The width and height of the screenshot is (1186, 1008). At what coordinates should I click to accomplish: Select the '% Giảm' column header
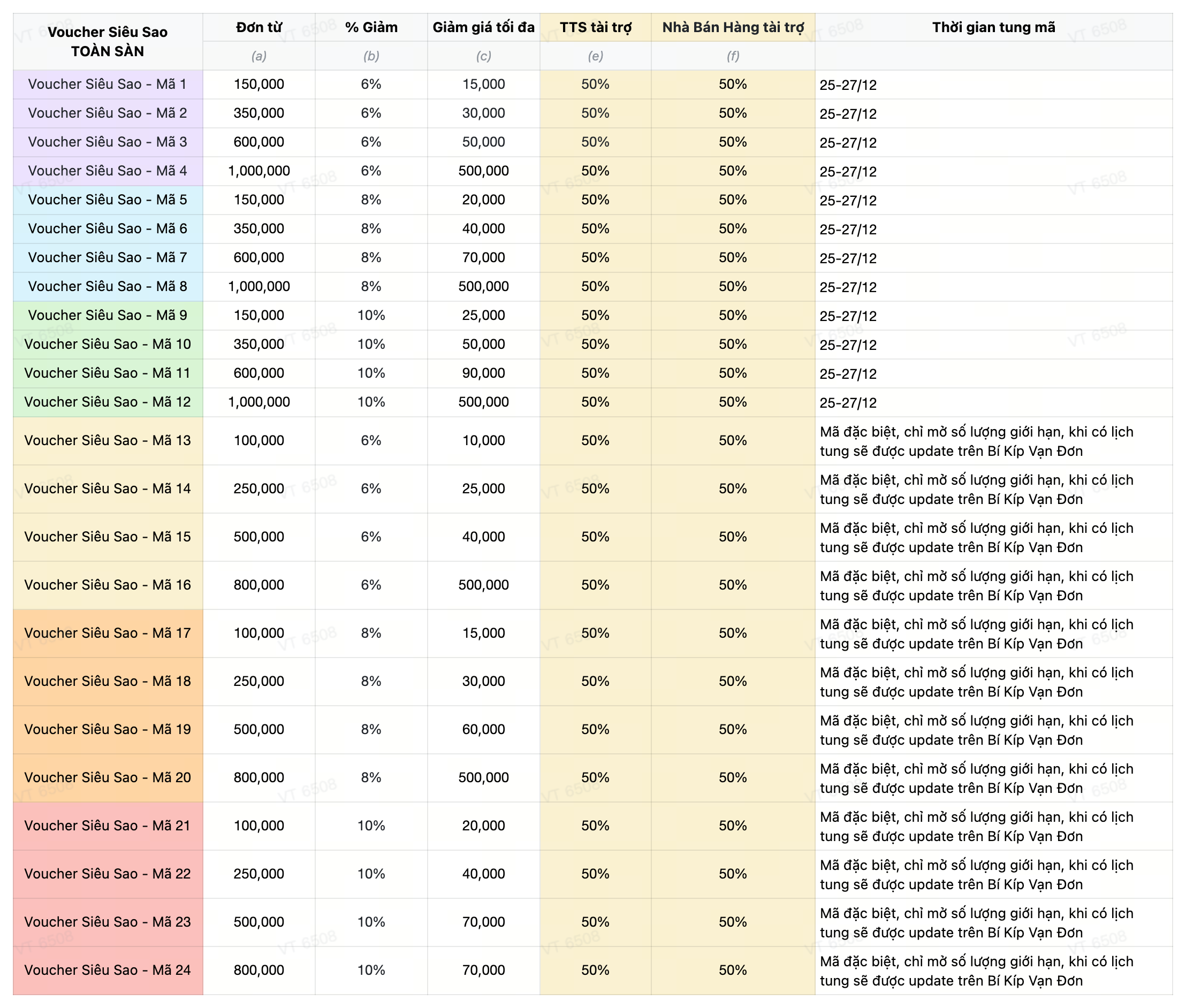coord(371,27)
